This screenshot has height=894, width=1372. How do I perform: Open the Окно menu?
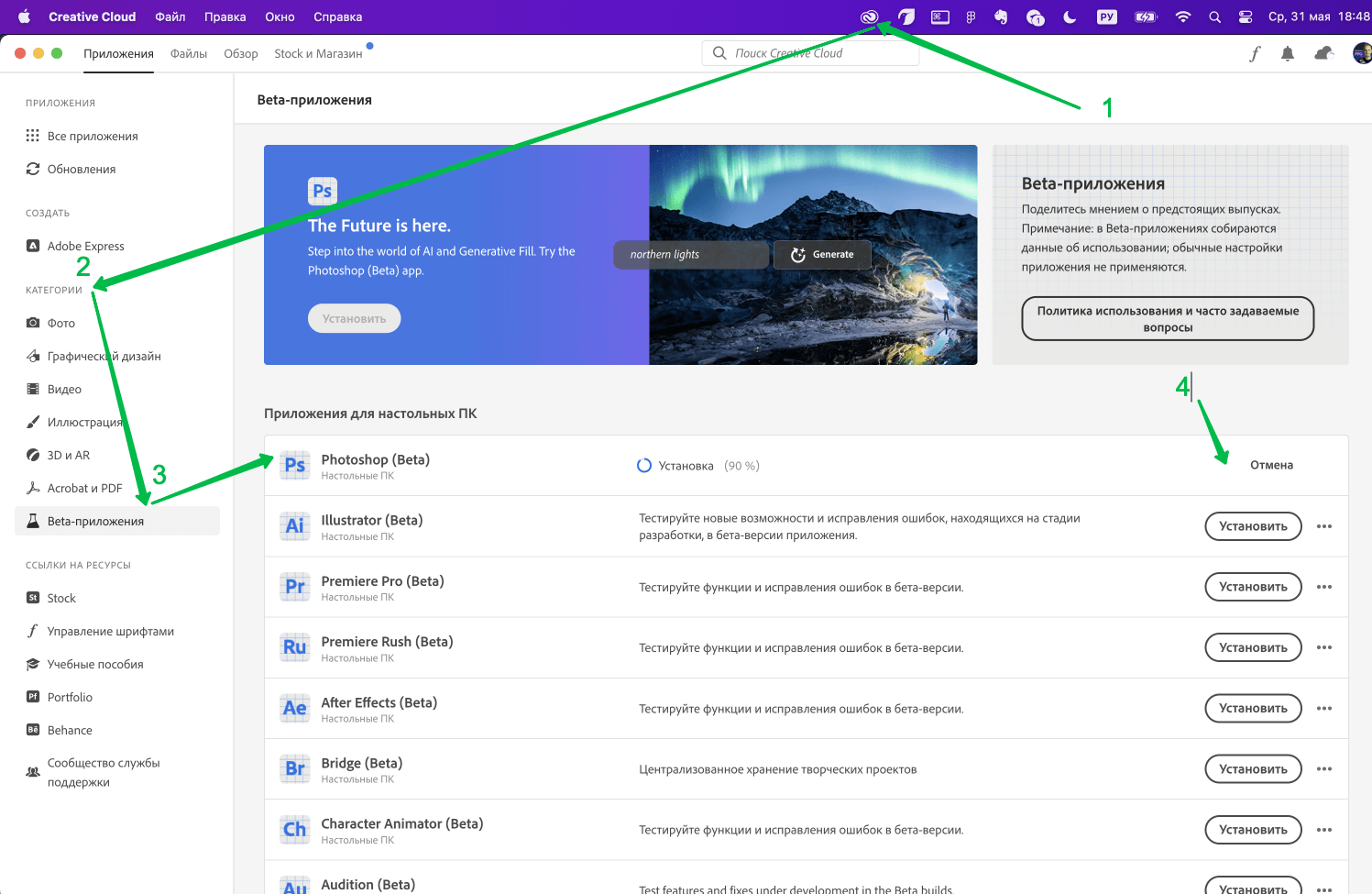280,17
